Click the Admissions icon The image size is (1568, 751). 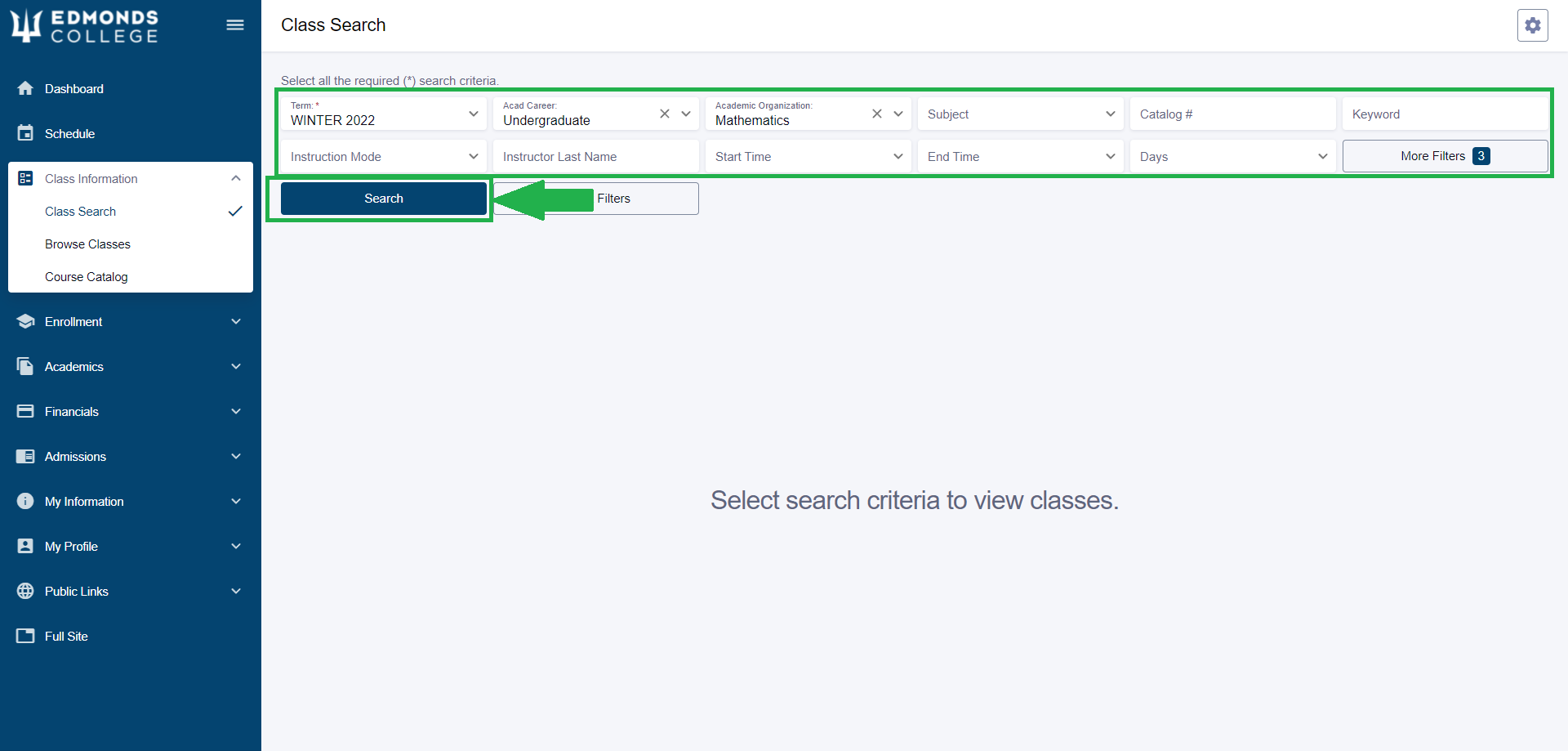25,456
